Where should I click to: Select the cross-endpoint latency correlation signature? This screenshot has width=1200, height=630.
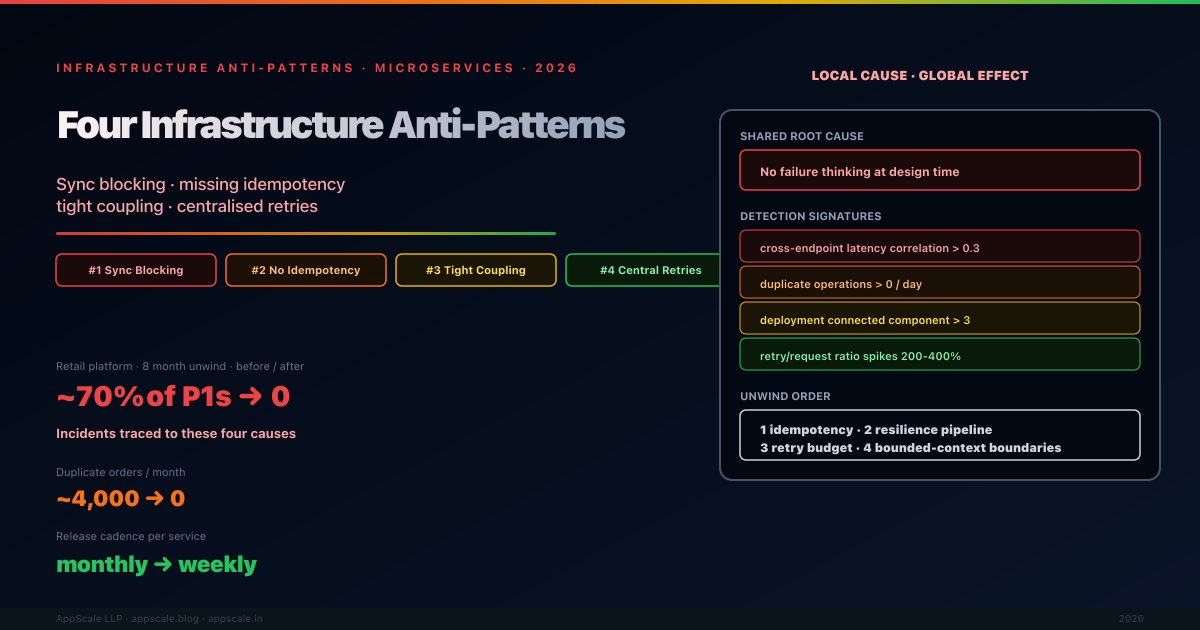tap(939, 247)
